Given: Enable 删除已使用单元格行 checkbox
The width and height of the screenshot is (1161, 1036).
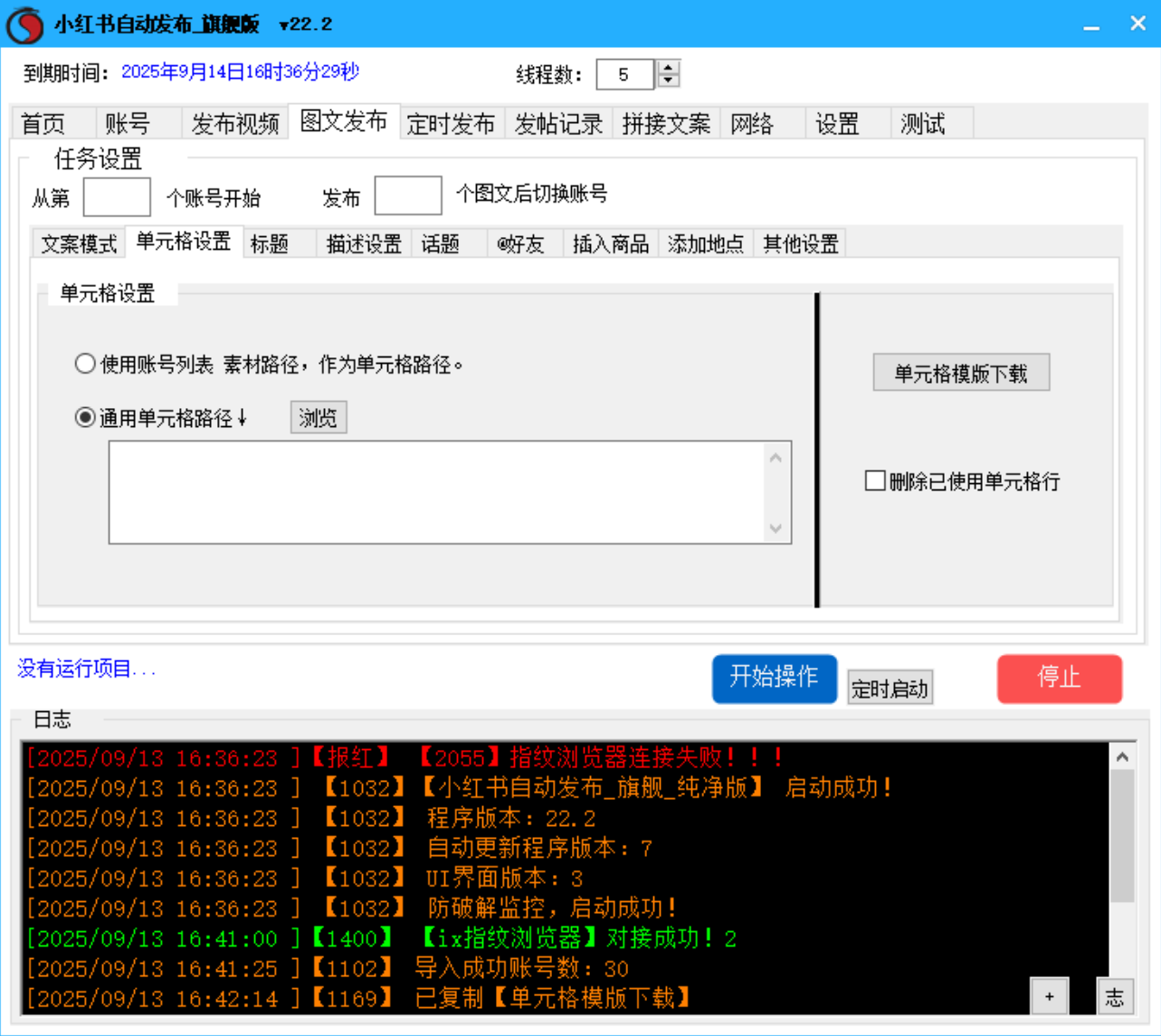Looking at the screenshot, I should tap(874, 480).
